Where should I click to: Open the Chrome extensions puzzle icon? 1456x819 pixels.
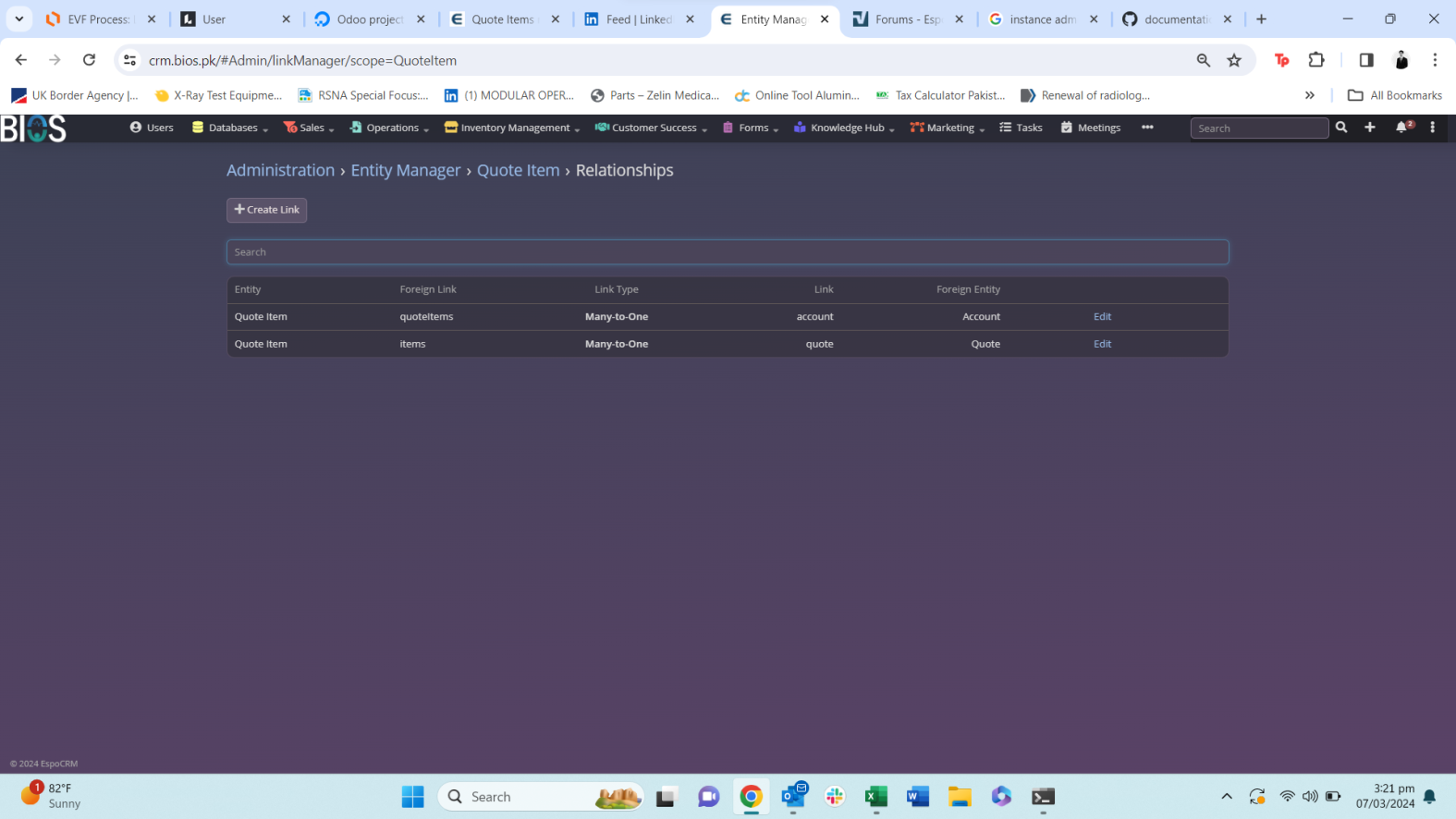point(1316,60)
